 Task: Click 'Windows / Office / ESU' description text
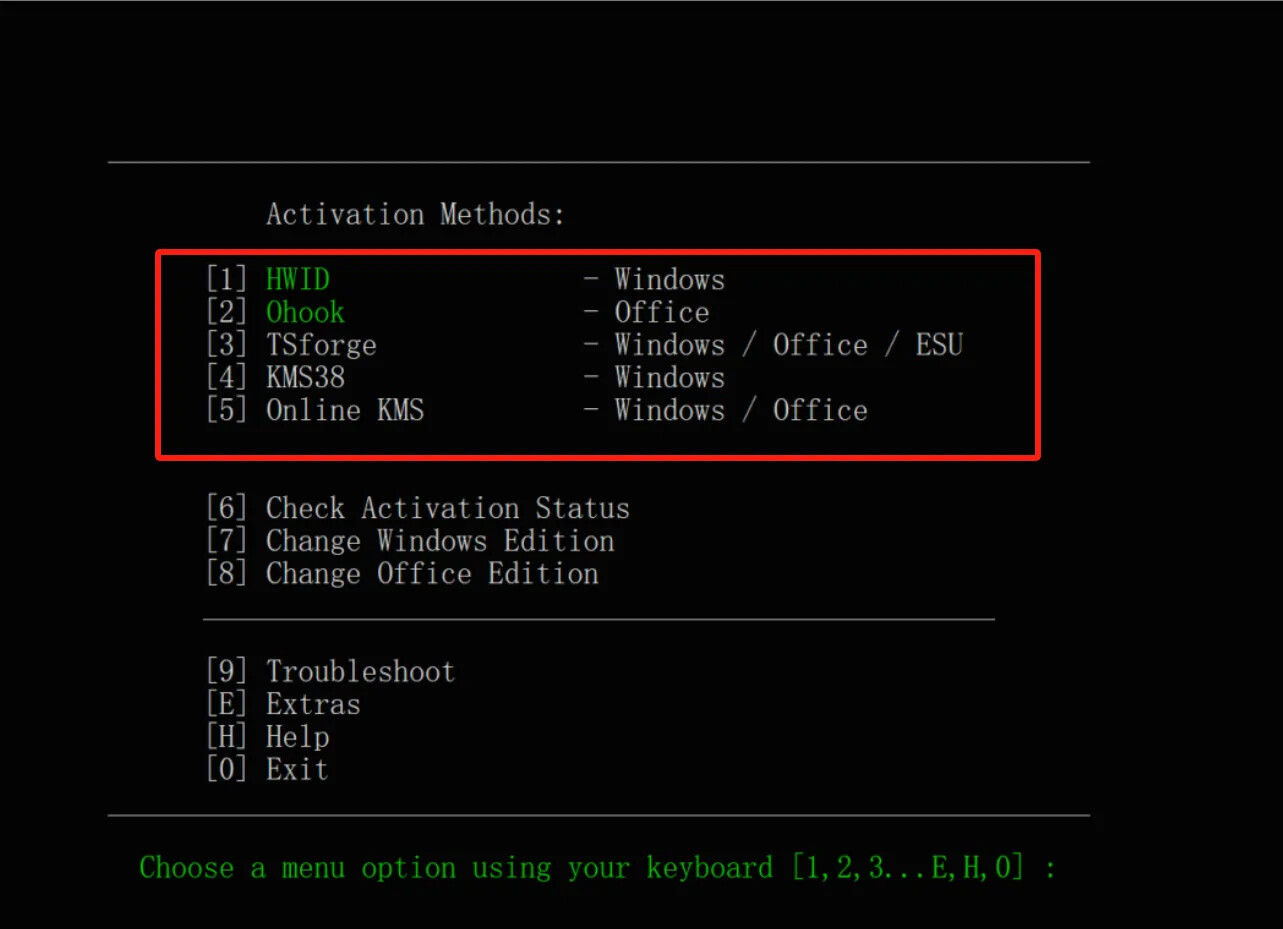[x=788, y=345]
